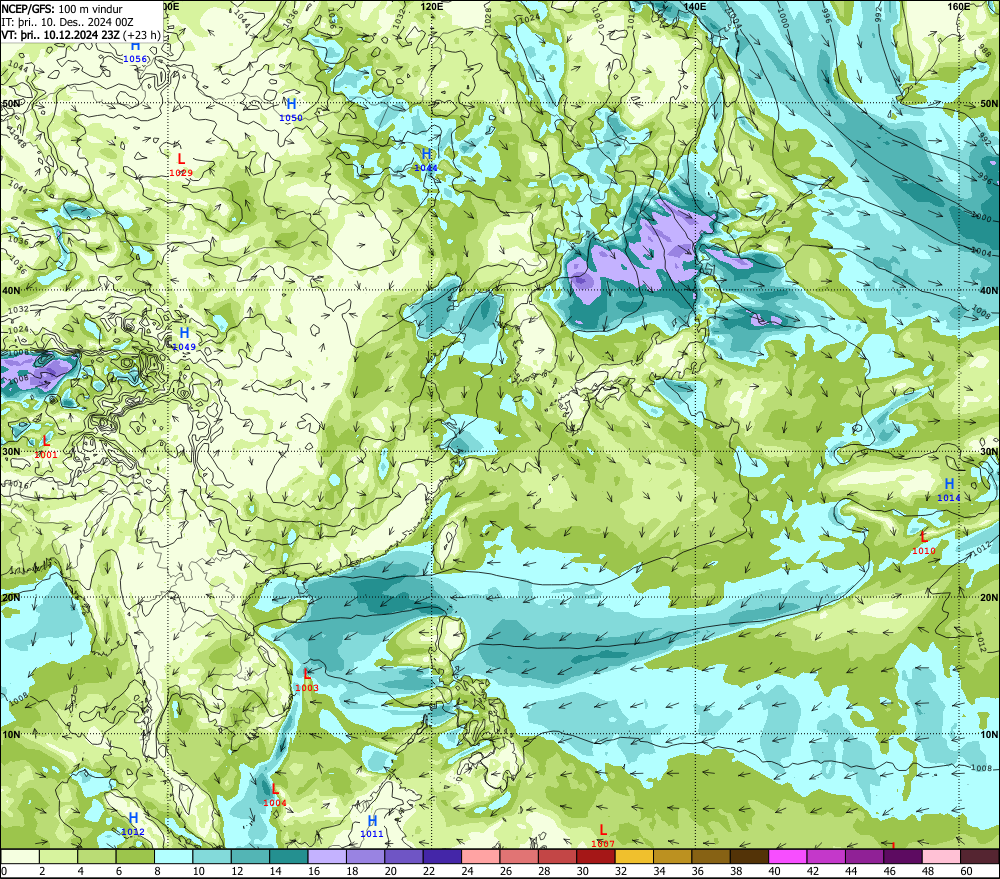Select the L marker labeled 1003

click(307, 674)
